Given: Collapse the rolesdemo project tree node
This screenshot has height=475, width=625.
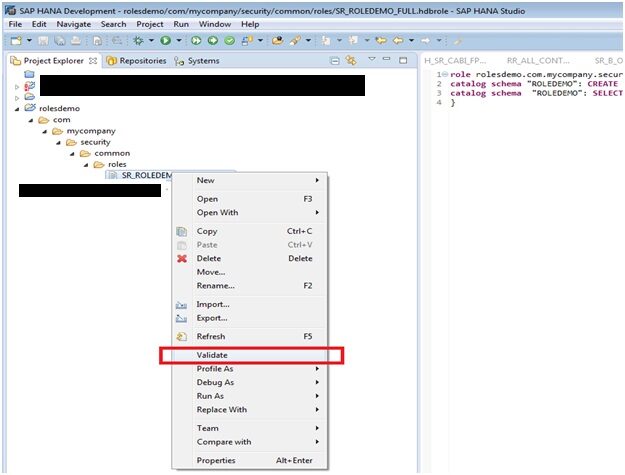Looking at the screenshot, I should coord(17,107).
